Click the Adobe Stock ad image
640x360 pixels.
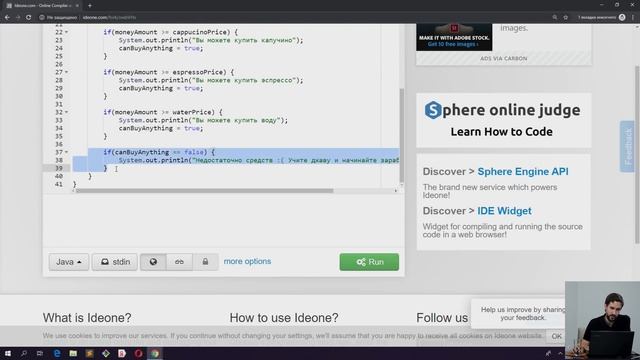pos(454,37)
